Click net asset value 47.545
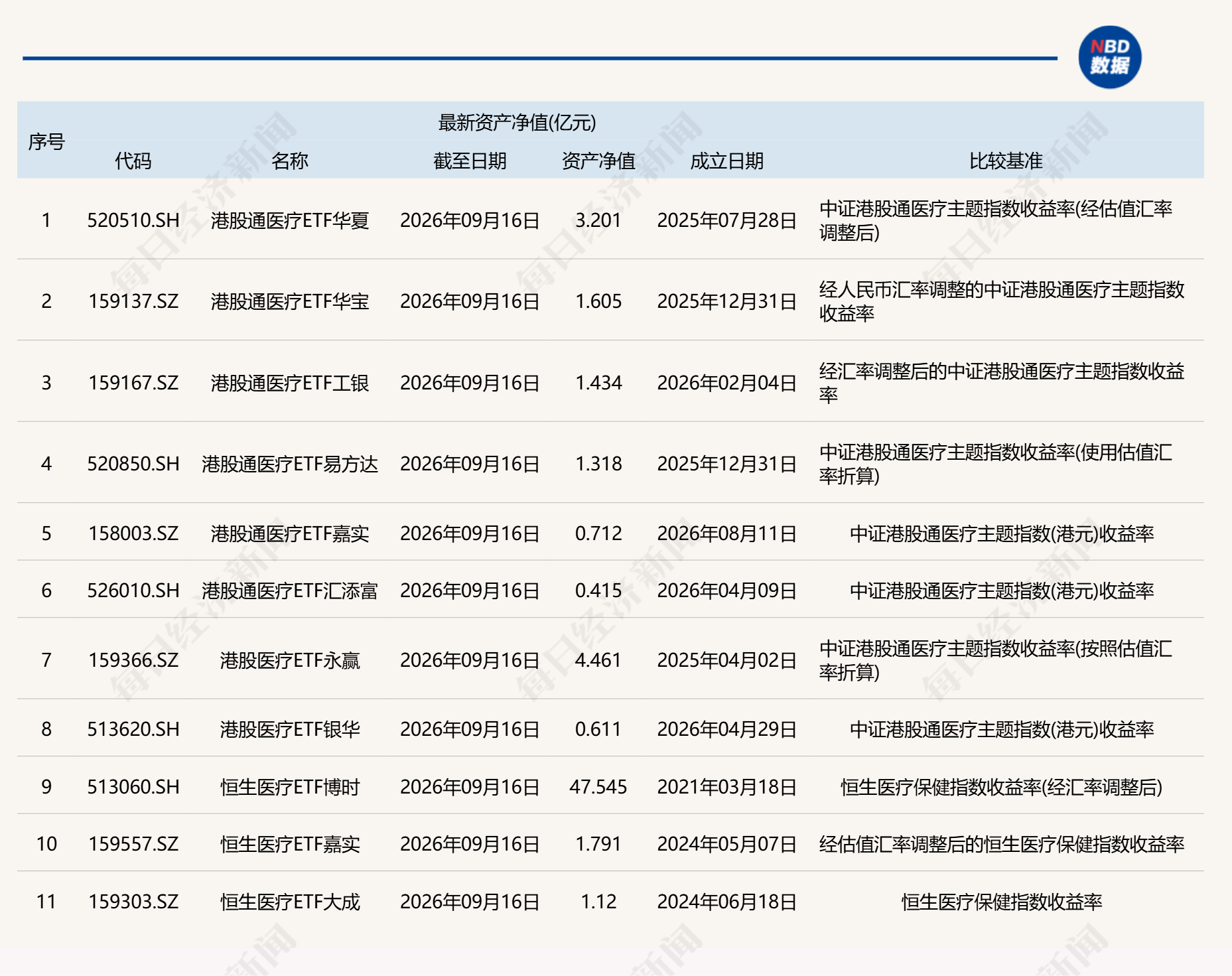This screenshot has width=1232, height=976. pyautogui.click(x=598, y=787)
